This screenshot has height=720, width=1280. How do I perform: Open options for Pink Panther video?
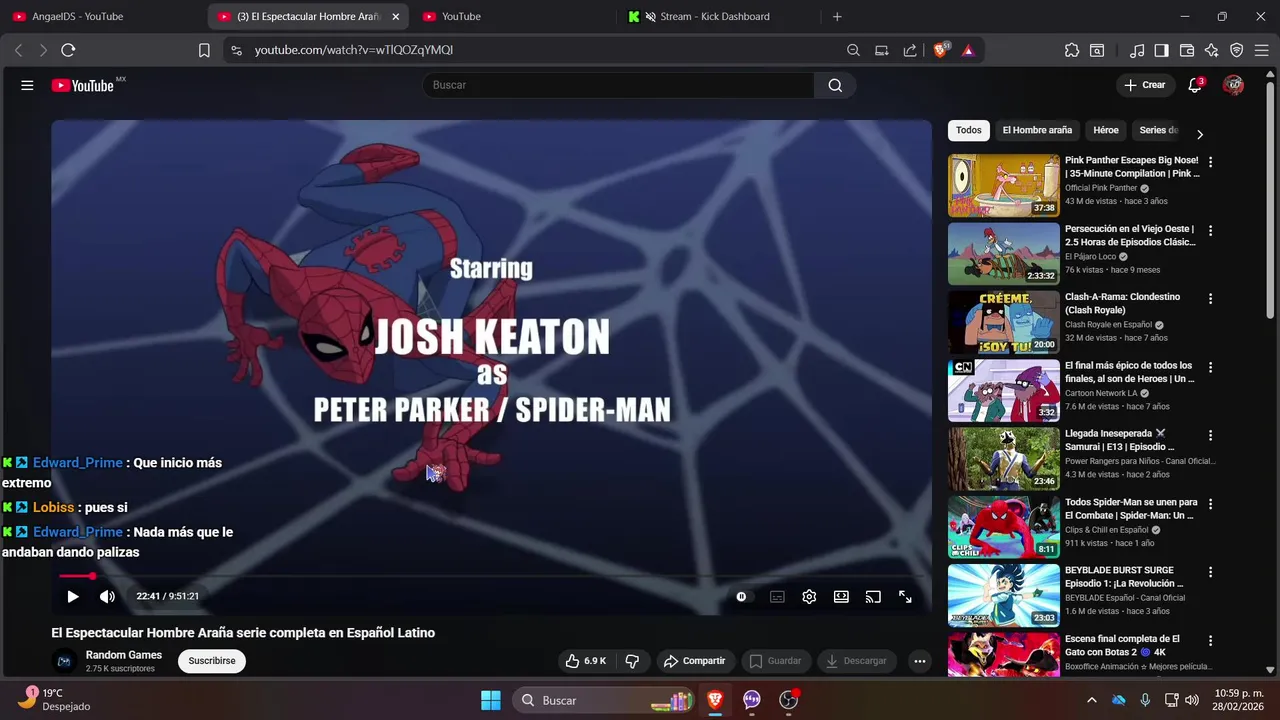(1210, 162)
